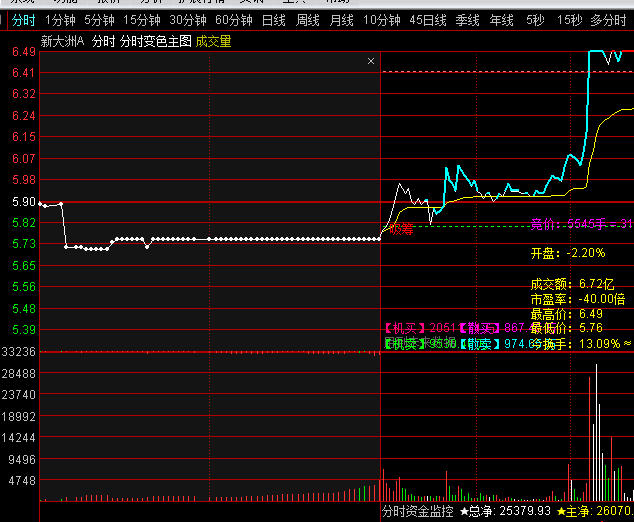This screenshot has height=522, width=634.
Task: Switch to the 分时 intraday tab
Action: 23,20
